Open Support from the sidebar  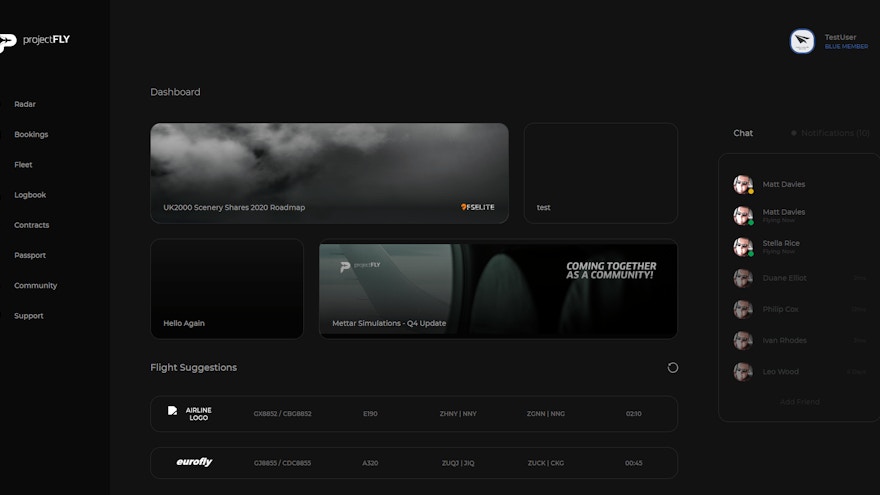click(x=29, y=316)
